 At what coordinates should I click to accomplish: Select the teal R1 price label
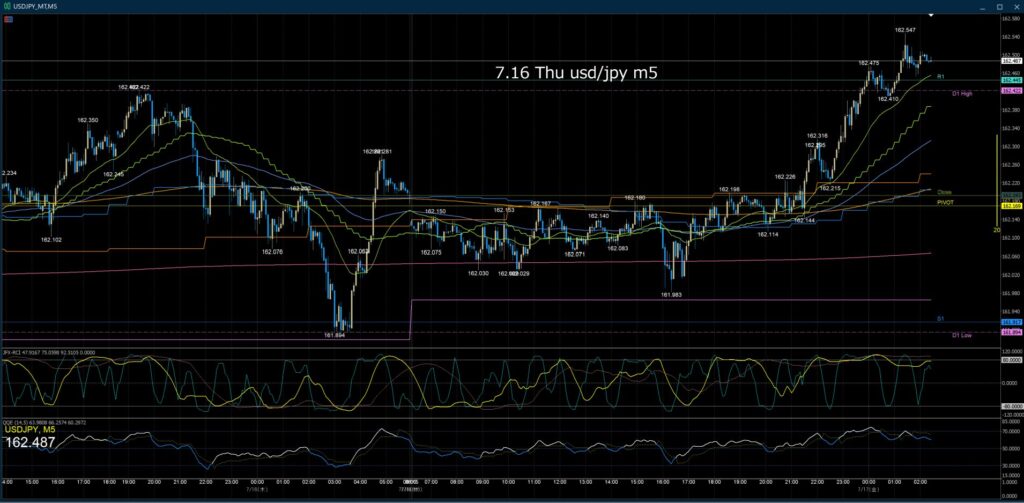[1011, 79]
